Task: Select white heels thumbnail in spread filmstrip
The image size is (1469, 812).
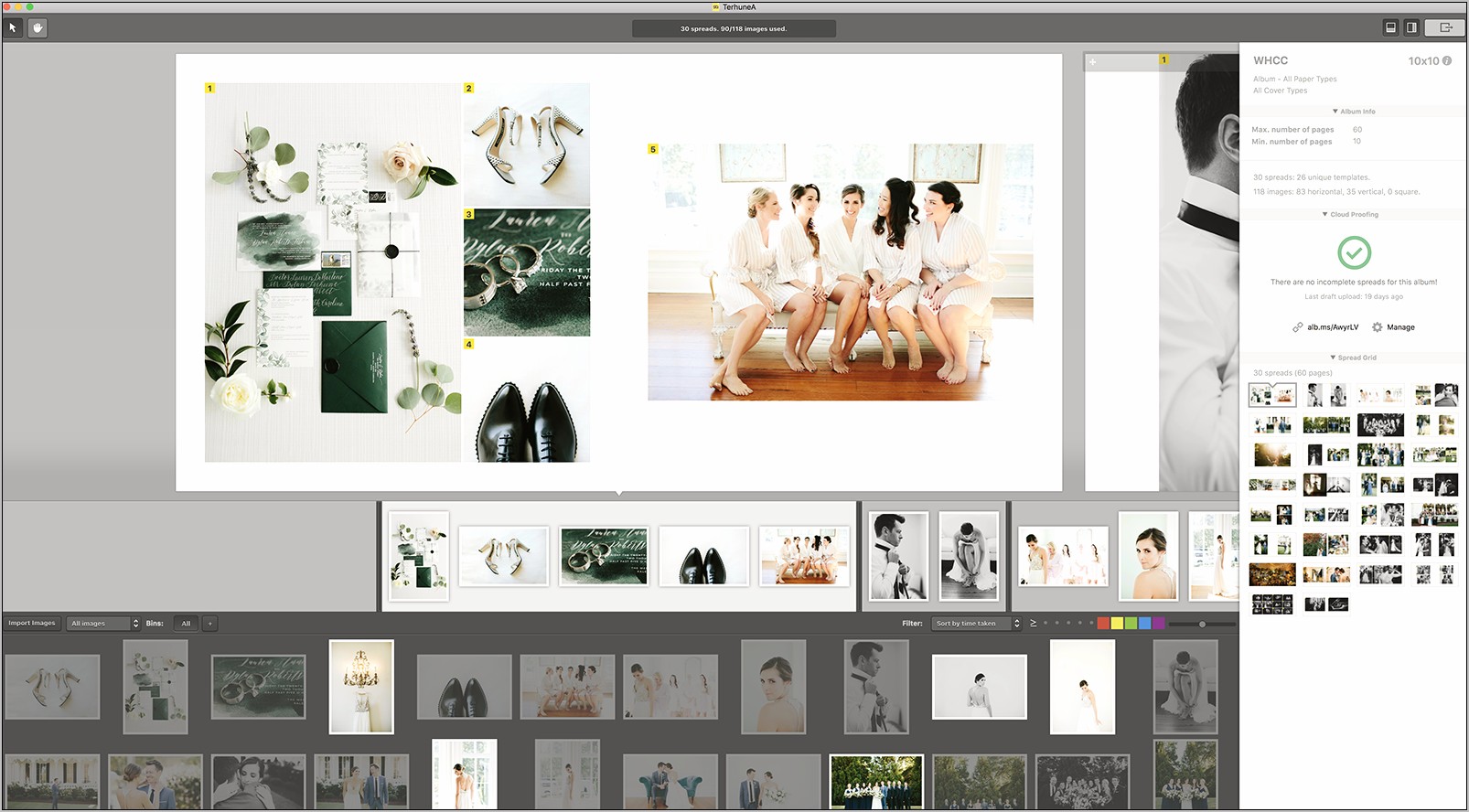Action: click(x=503, y=556)
